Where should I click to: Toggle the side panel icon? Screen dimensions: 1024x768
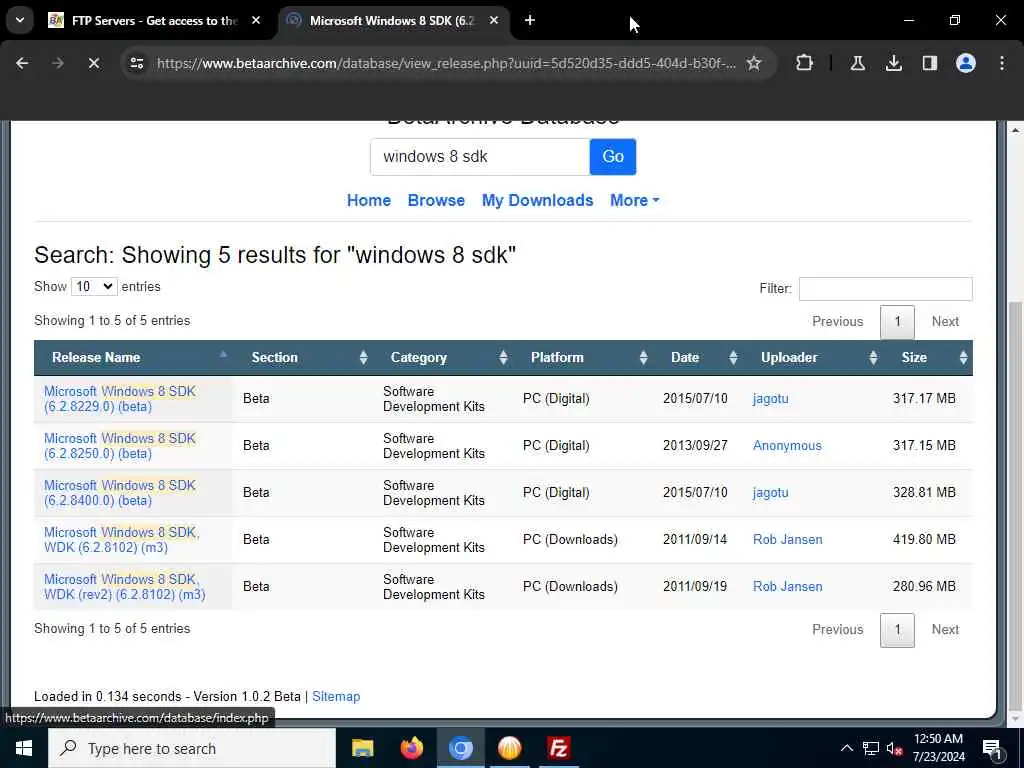[929, 63]
